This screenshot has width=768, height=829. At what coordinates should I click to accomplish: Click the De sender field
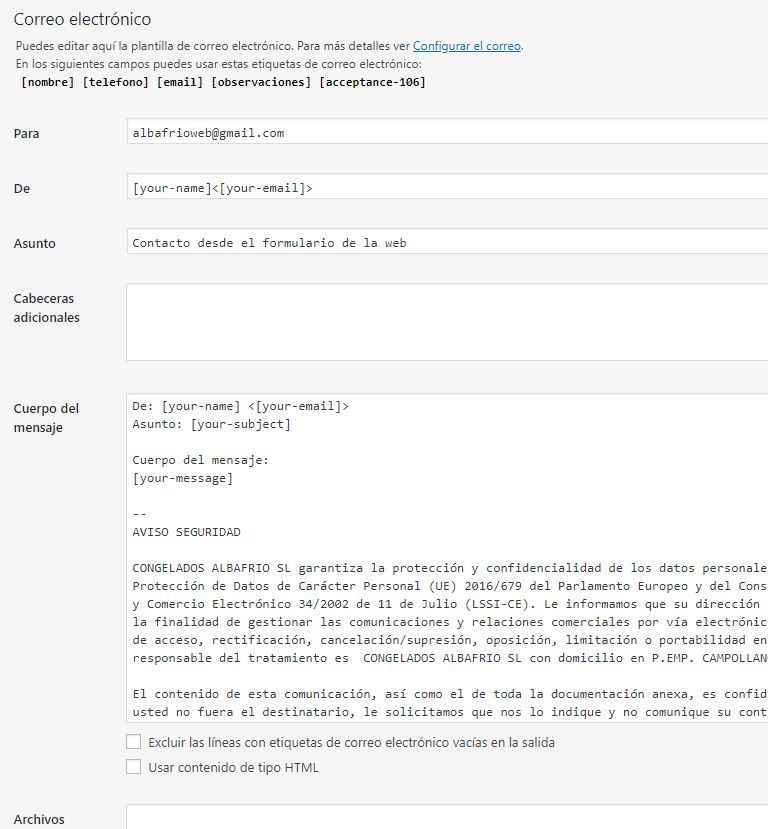[447, 186]
